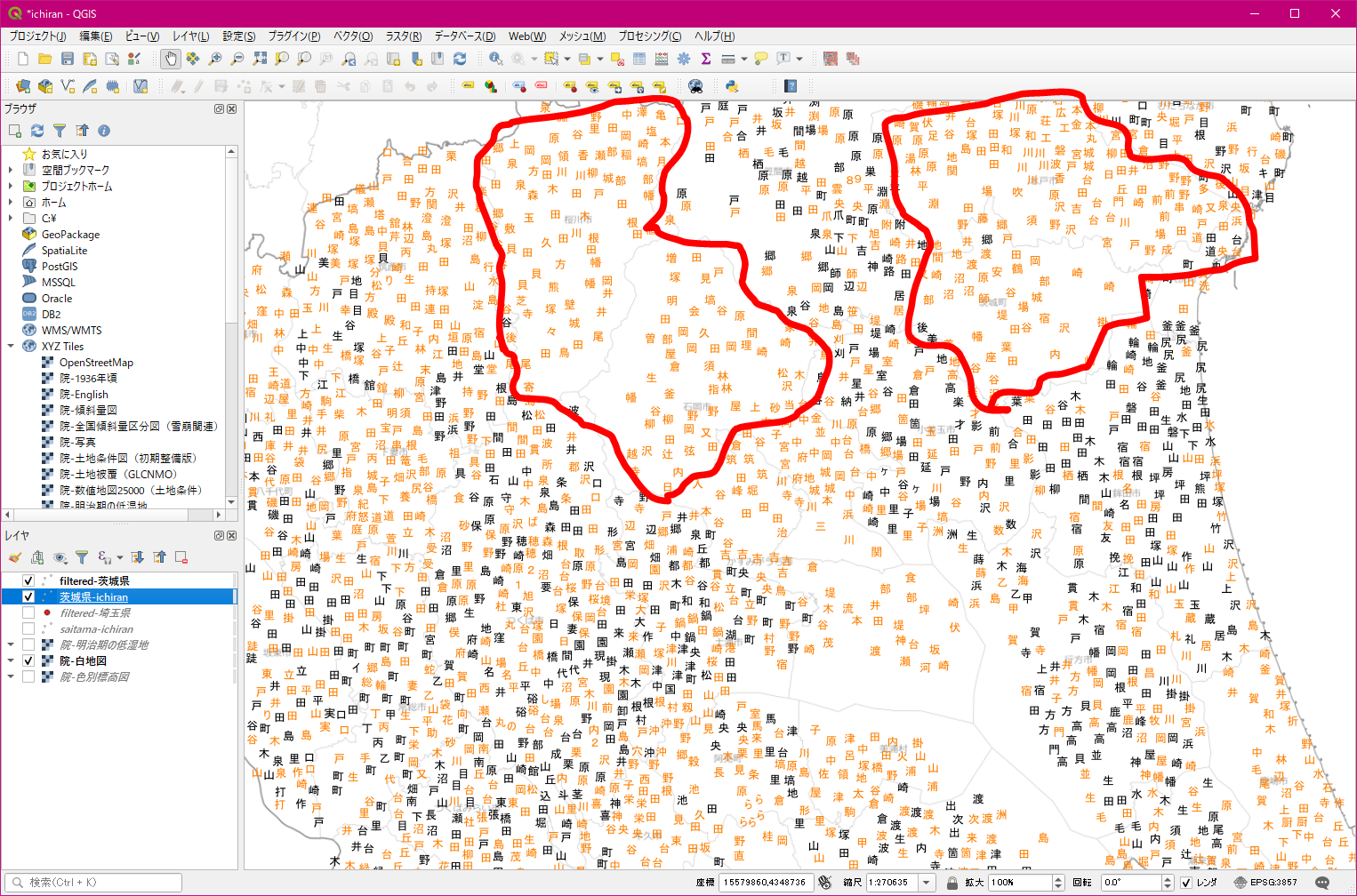The height and width of the screenshot is (896, 1357).
Task: Enable the filtered-埼玉県 layer checkbox
Action: [x=28, y=613]
